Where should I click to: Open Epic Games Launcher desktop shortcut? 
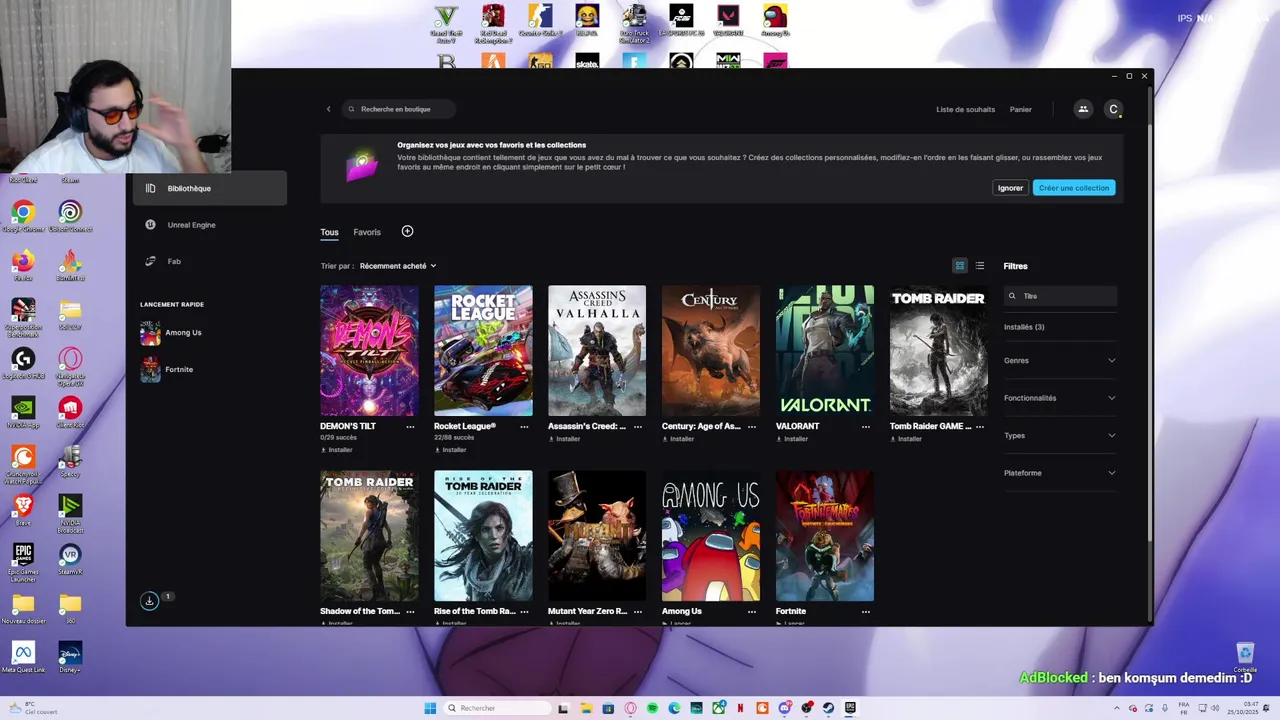(23, 562)
